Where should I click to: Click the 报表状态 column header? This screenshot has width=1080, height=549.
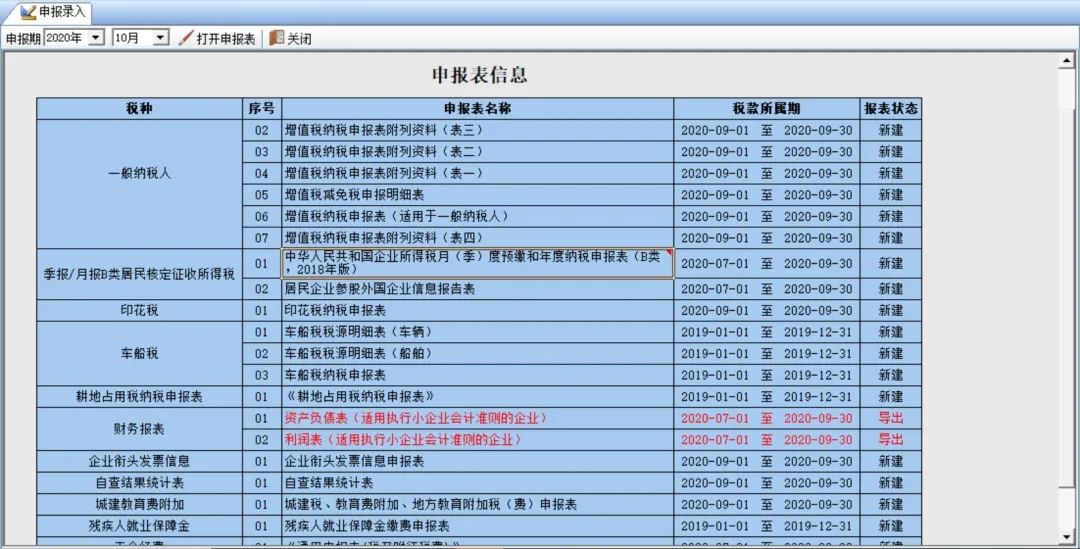point(891,109)
